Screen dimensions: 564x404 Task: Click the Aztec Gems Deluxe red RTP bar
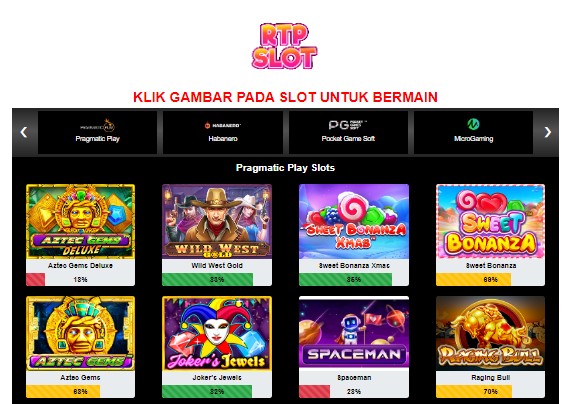[x=36, y=280]
